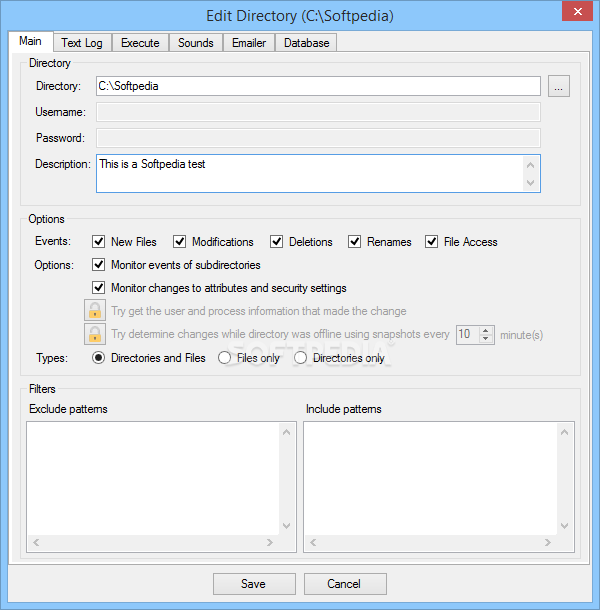
Task: Click the snapshot minutes value field showing 10
Action: [467, 335]
